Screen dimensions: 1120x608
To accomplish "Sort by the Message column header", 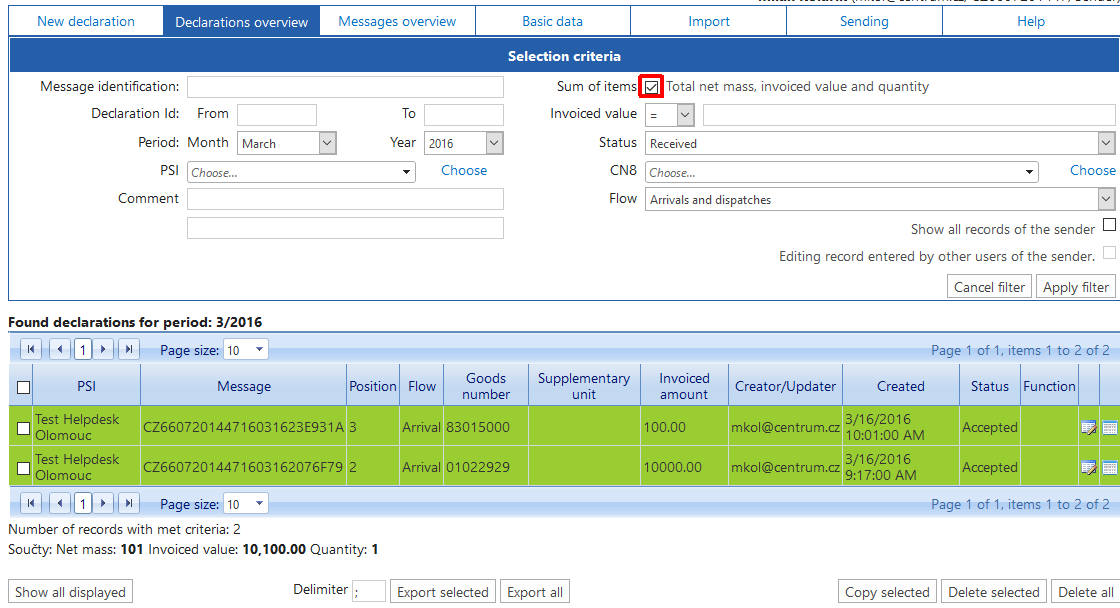I will click(244, 386).
